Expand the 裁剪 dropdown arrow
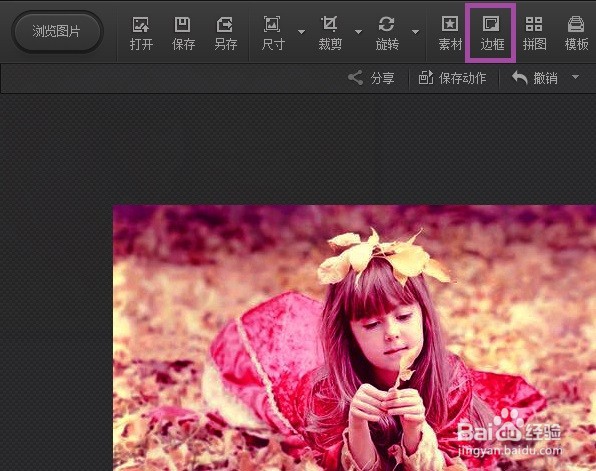 358,32
